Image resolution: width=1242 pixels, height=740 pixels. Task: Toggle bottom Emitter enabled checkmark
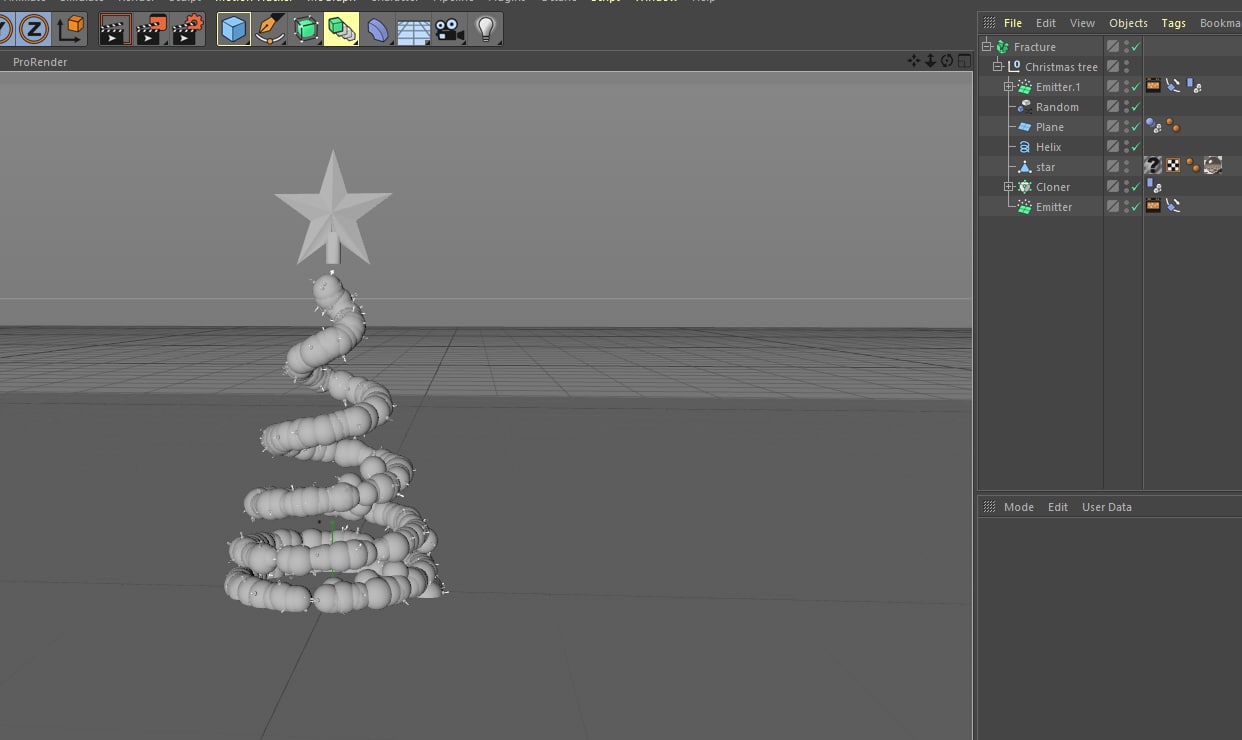point(1136,207)
